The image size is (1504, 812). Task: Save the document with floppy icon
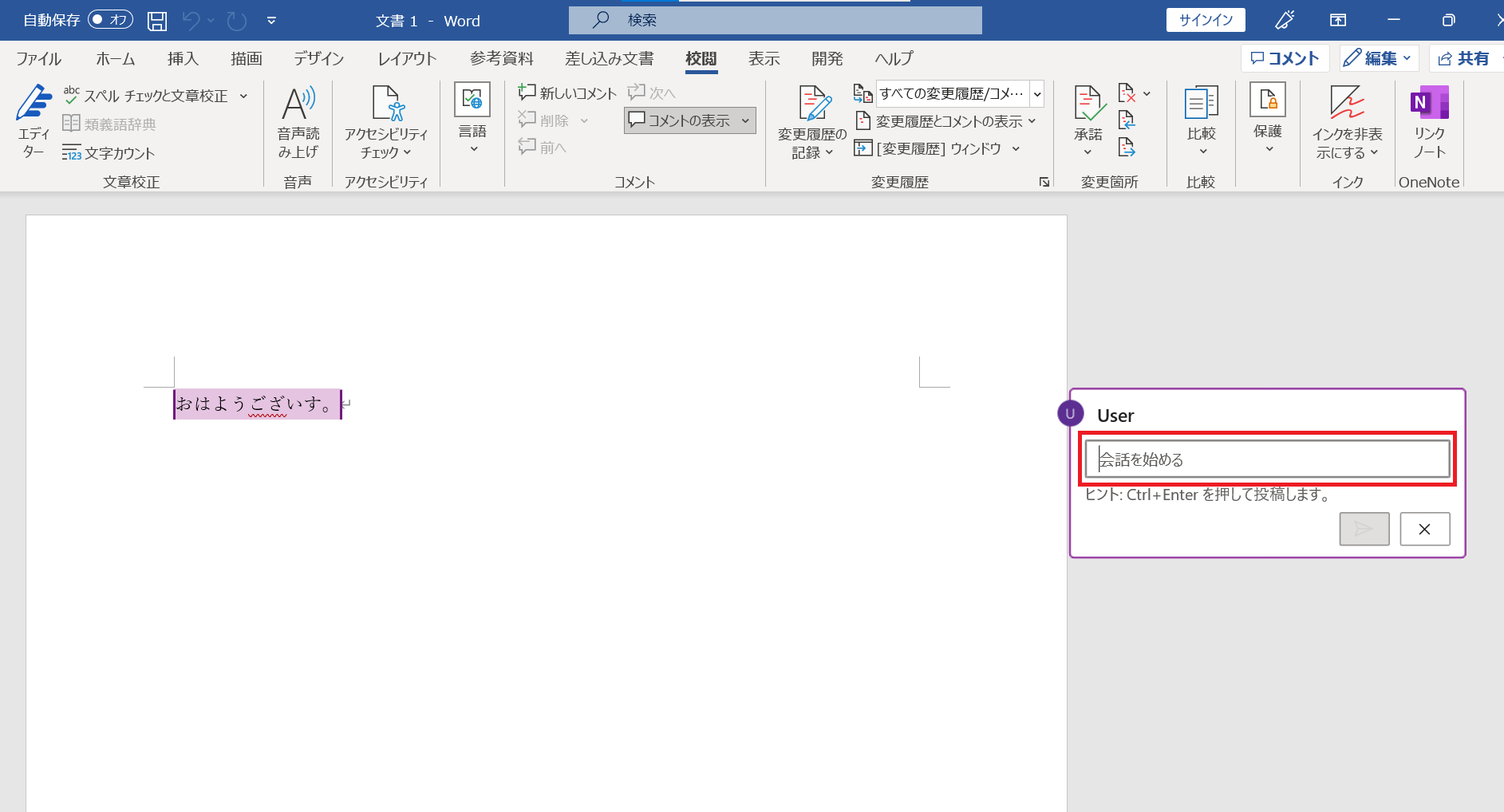pos(157,21)
